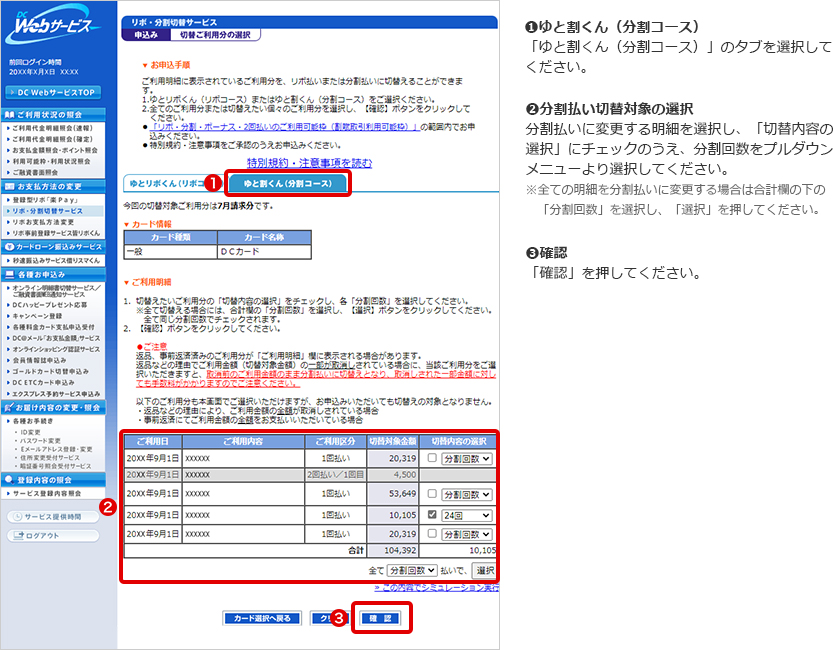Click the pencil icon beside お届け内容の変更・照会

tap(9, 407)
